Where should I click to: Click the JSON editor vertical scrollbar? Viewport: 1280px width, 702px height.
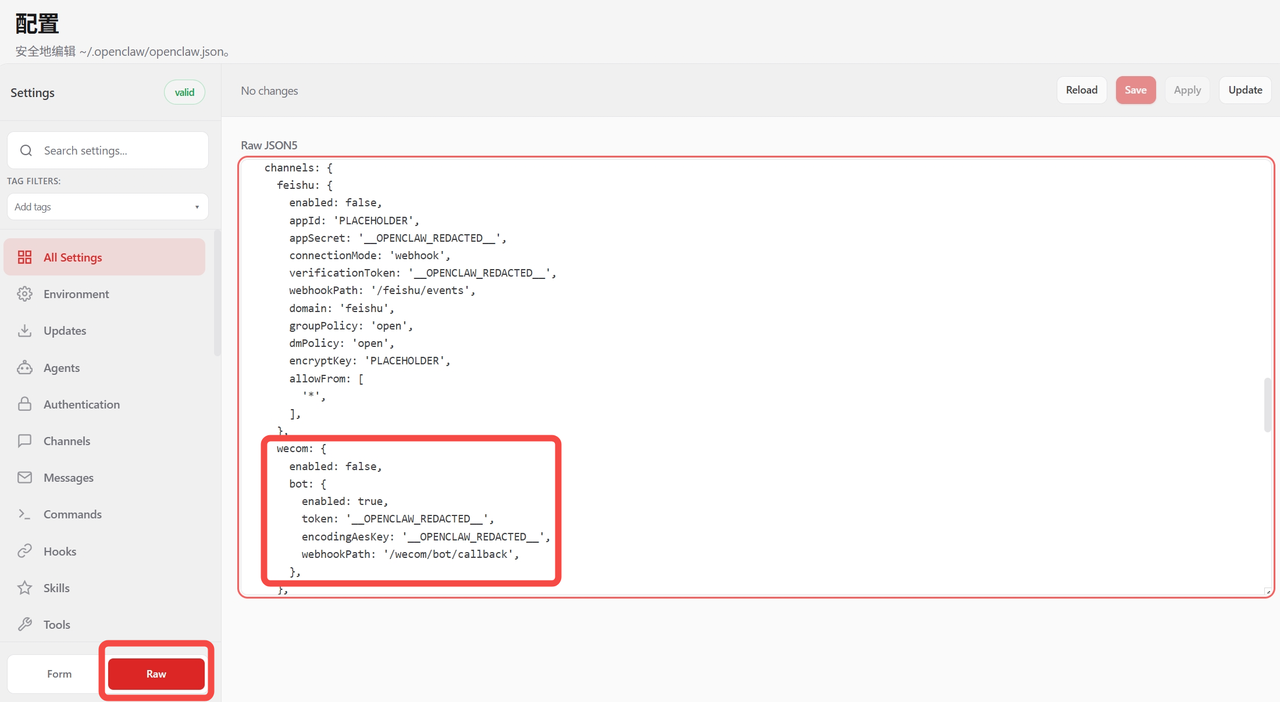1268,405
